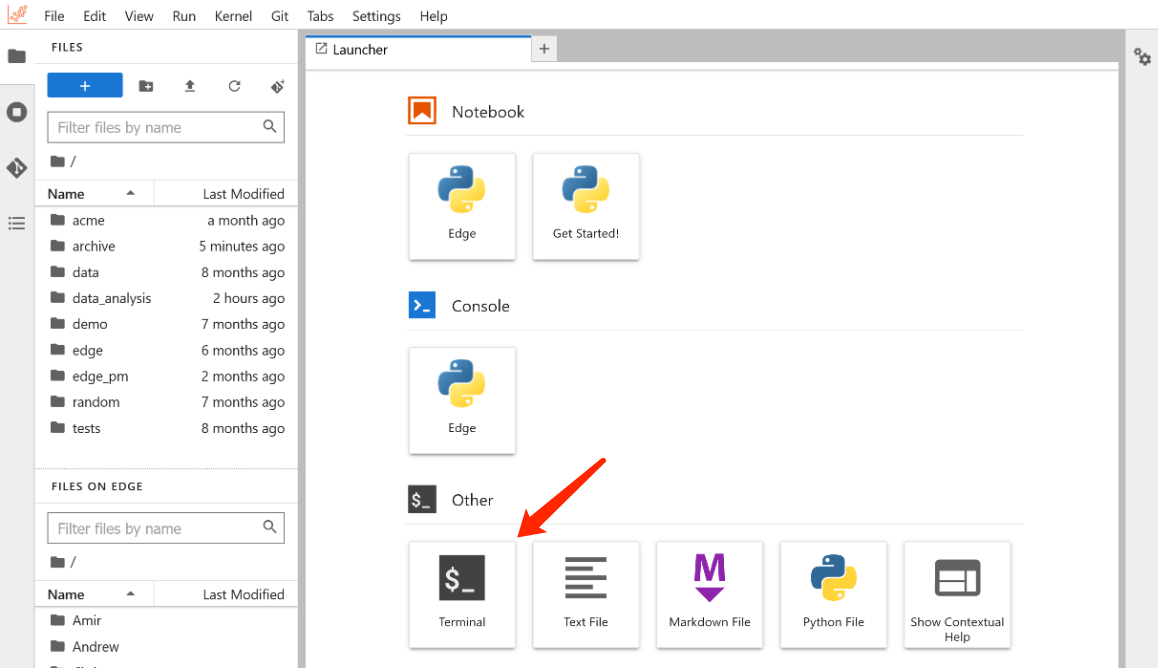This screenshot has width=1158, height=668.
Task: Open the Settings menu
Action: (x=377, y=16)
